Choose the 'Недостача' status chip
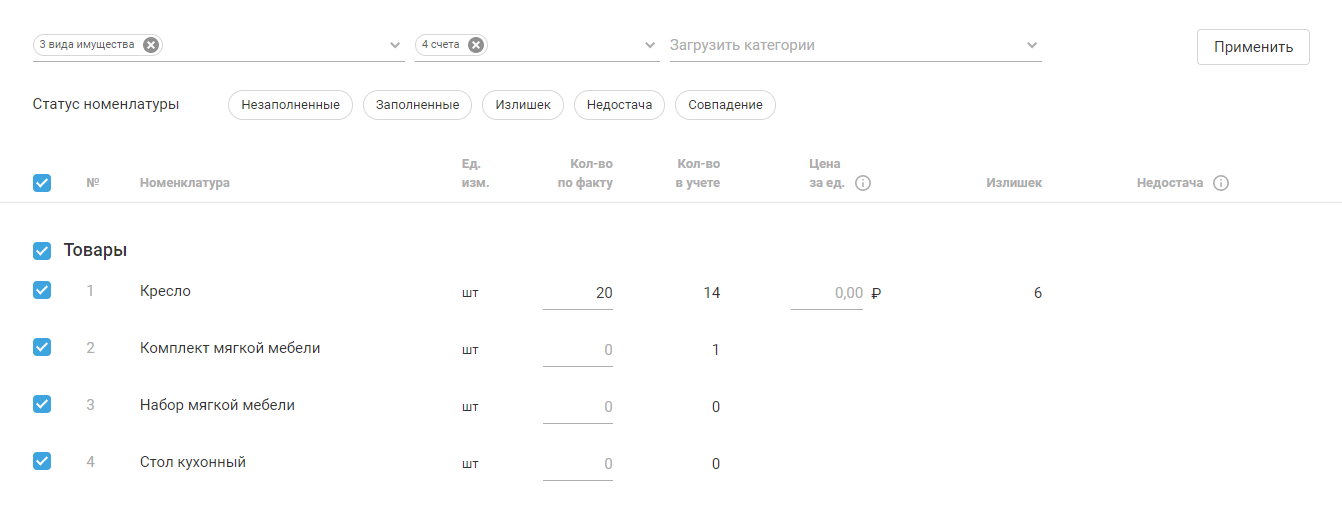1342x518 pixels. 619,105
